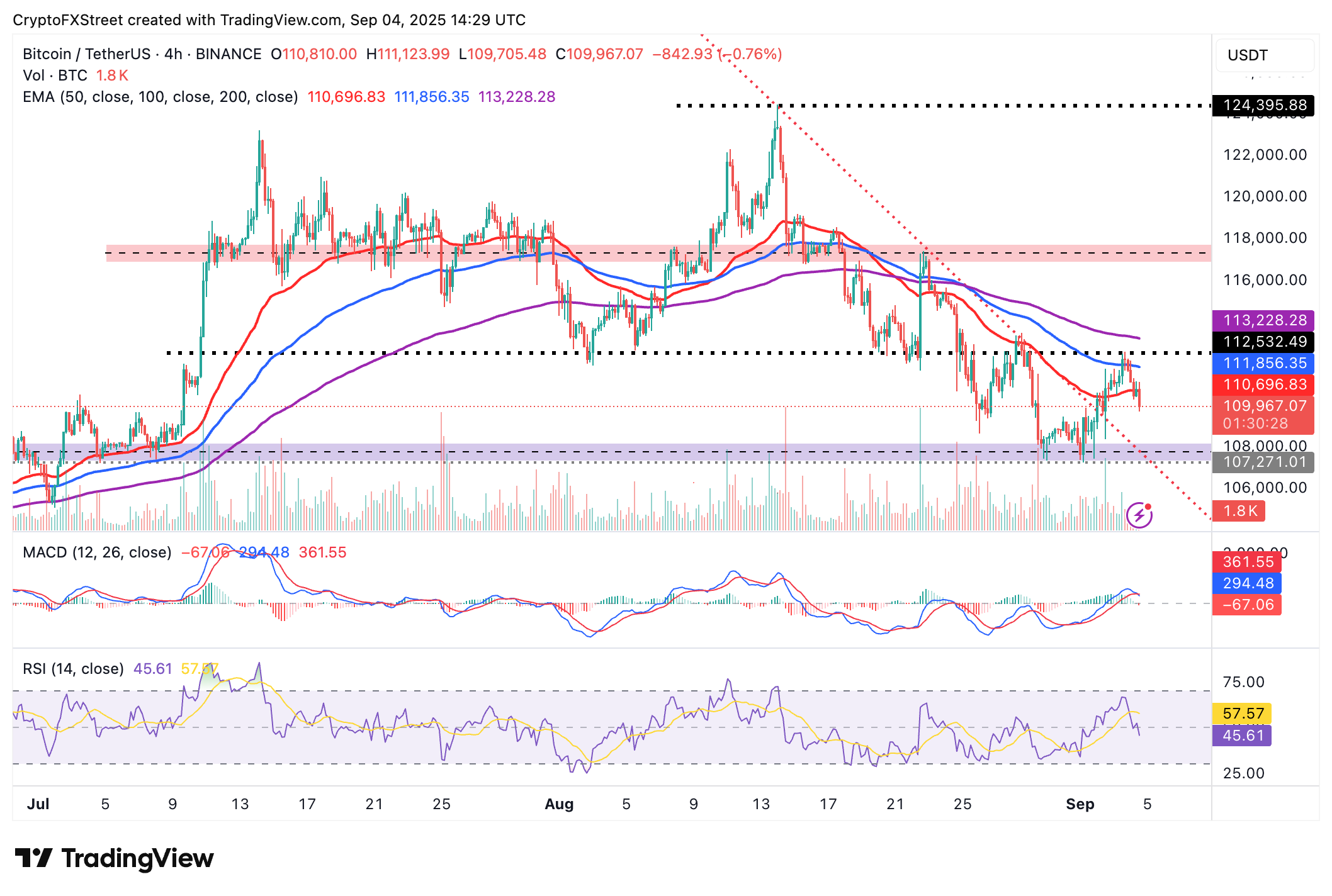Click the blue 111,856.35 EMA price tag
Viewport: 1332px width, 896px height.
pyautogui.click(x=1264, y=363)
